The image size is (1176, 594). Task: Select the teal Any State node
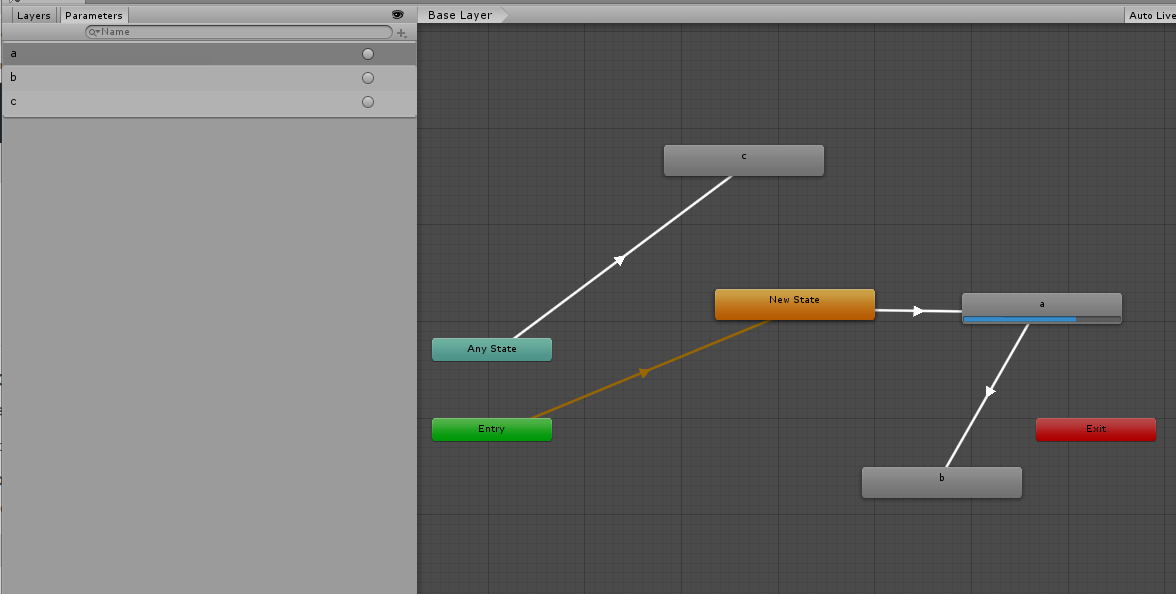pos(491,349)
